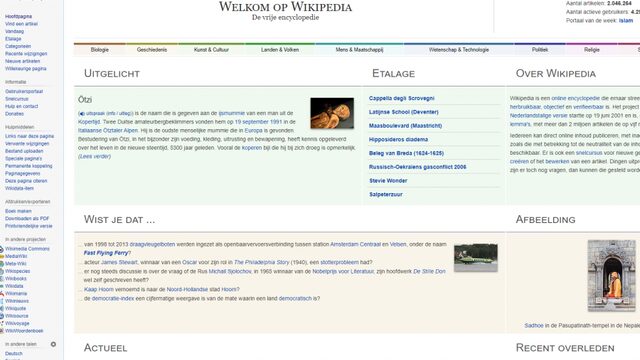Open the Kunst & Cultuur portal tab
The width and height of the screenshot is (640, 360).
pyautogui.click(x=211, y=50)
